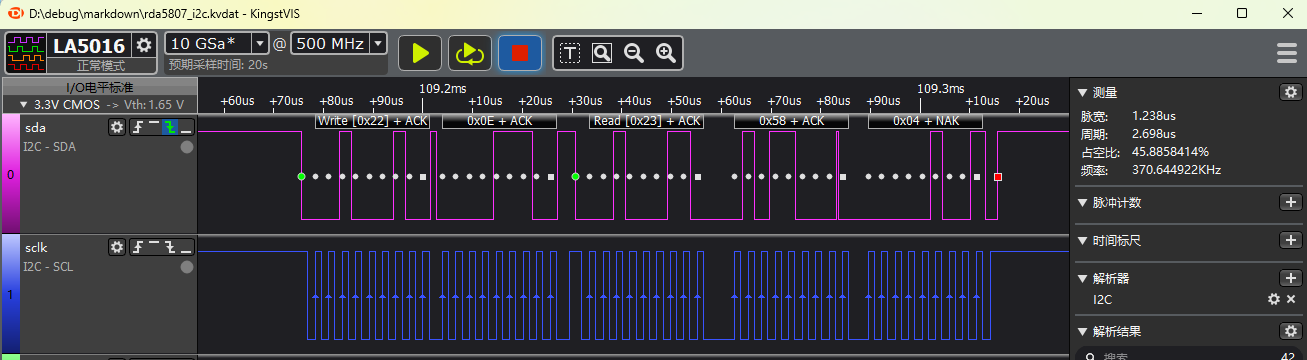The height and width of the screenshot is (360, 1307).
Task: Start repeated loop capture
Action: (469, 53)
